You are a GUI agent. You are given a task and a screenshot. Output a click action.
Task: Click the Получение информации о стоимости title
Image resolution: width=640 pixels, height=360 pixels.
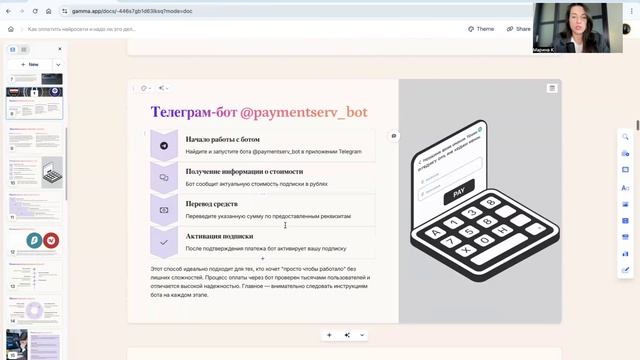[x=244, y=171]
